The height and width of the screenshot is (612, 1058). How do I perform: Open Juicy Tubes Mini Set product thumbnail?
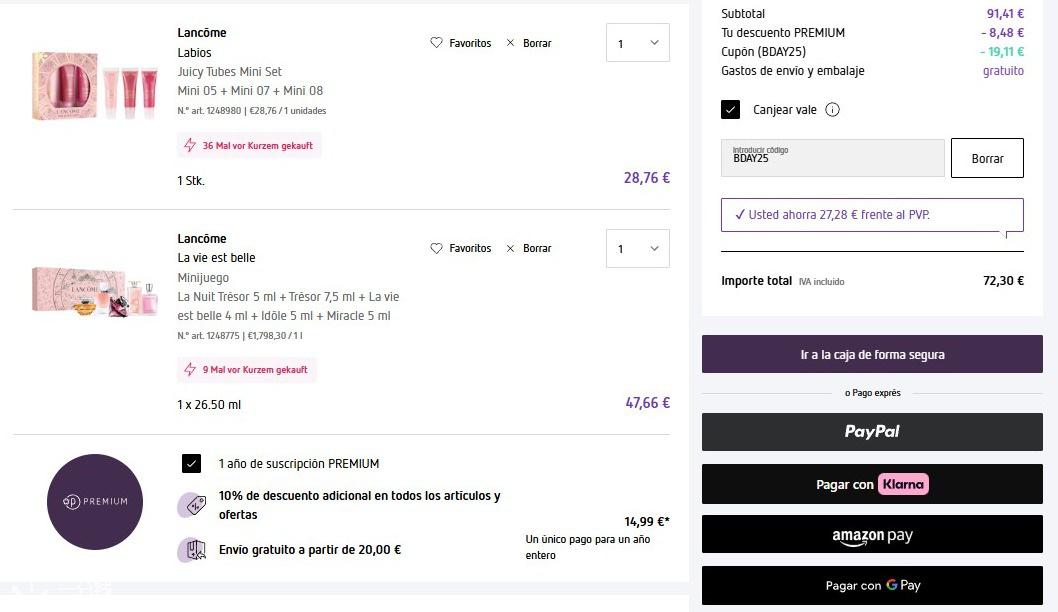[x=95, y=85]
